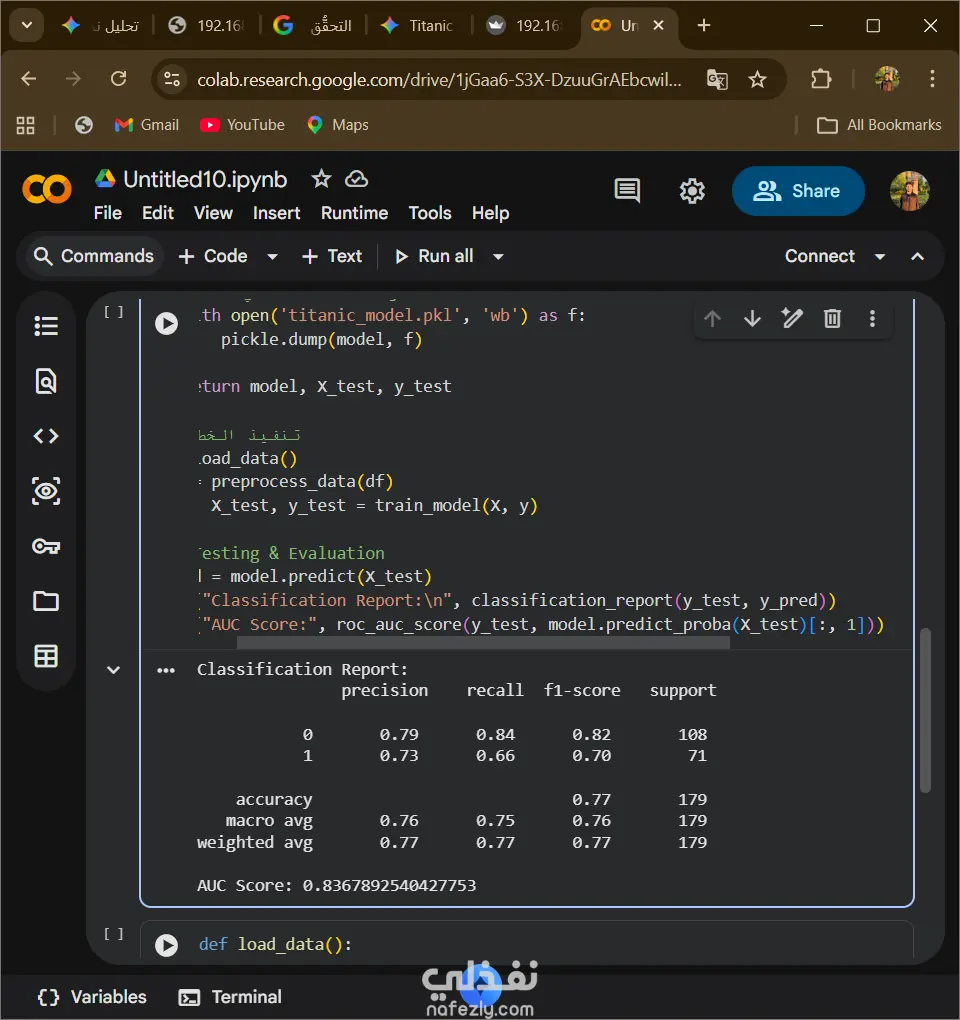Viewport: 960px width, 1020px height.
Task: Click the Colab logo
Action: click(47, 190)
